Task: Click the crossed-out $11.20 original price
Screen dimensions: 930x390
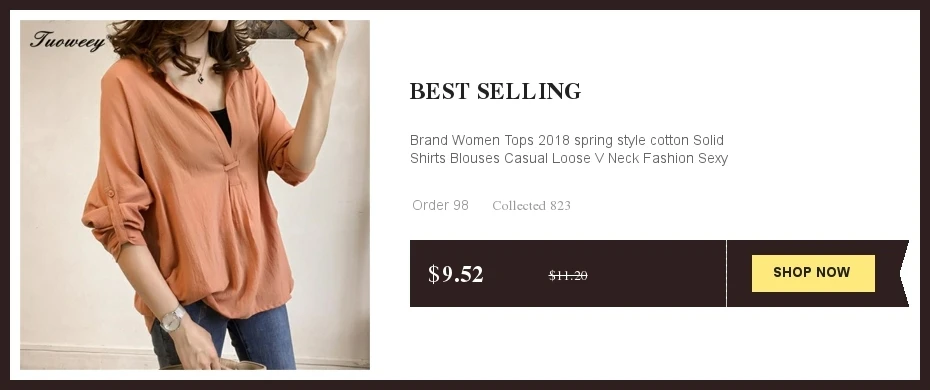Action: [568, 276]
